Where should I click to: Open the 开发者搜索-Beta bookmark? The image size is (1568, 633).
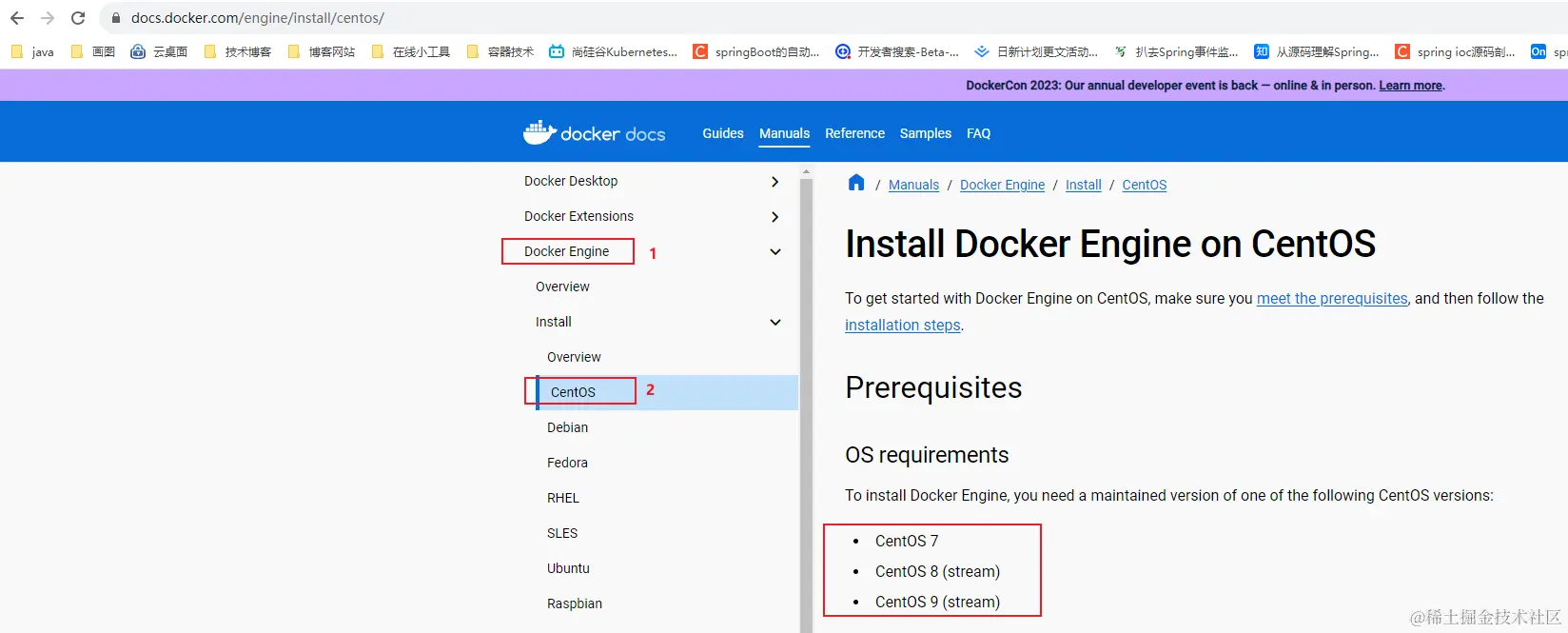pos(897,52)
